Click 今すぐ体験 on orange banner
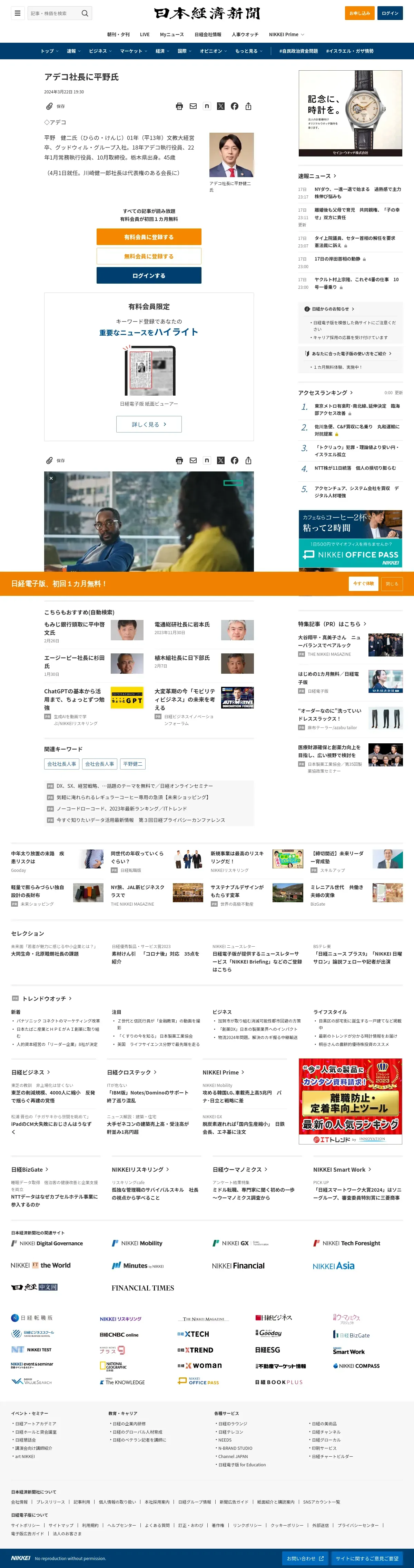414x1568 pixels. 363,584
